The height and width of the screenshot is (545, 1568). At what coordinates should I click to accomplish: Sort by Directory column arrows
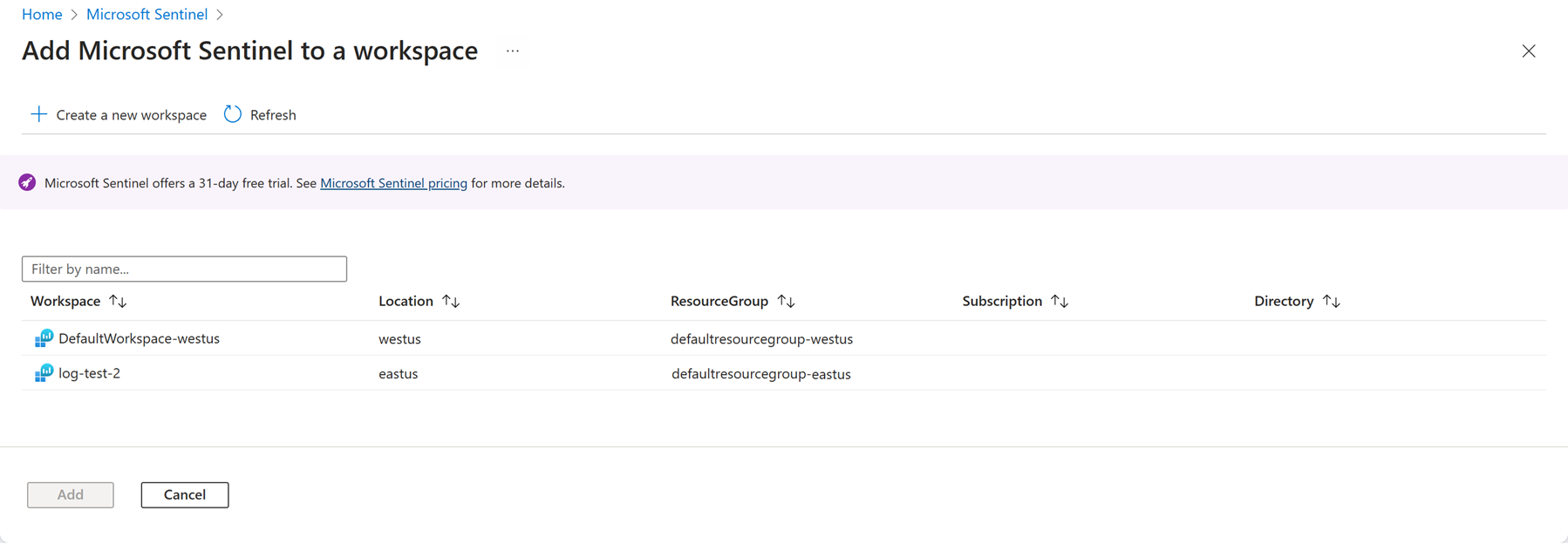pyautogui.click(x=1332, y=301)
